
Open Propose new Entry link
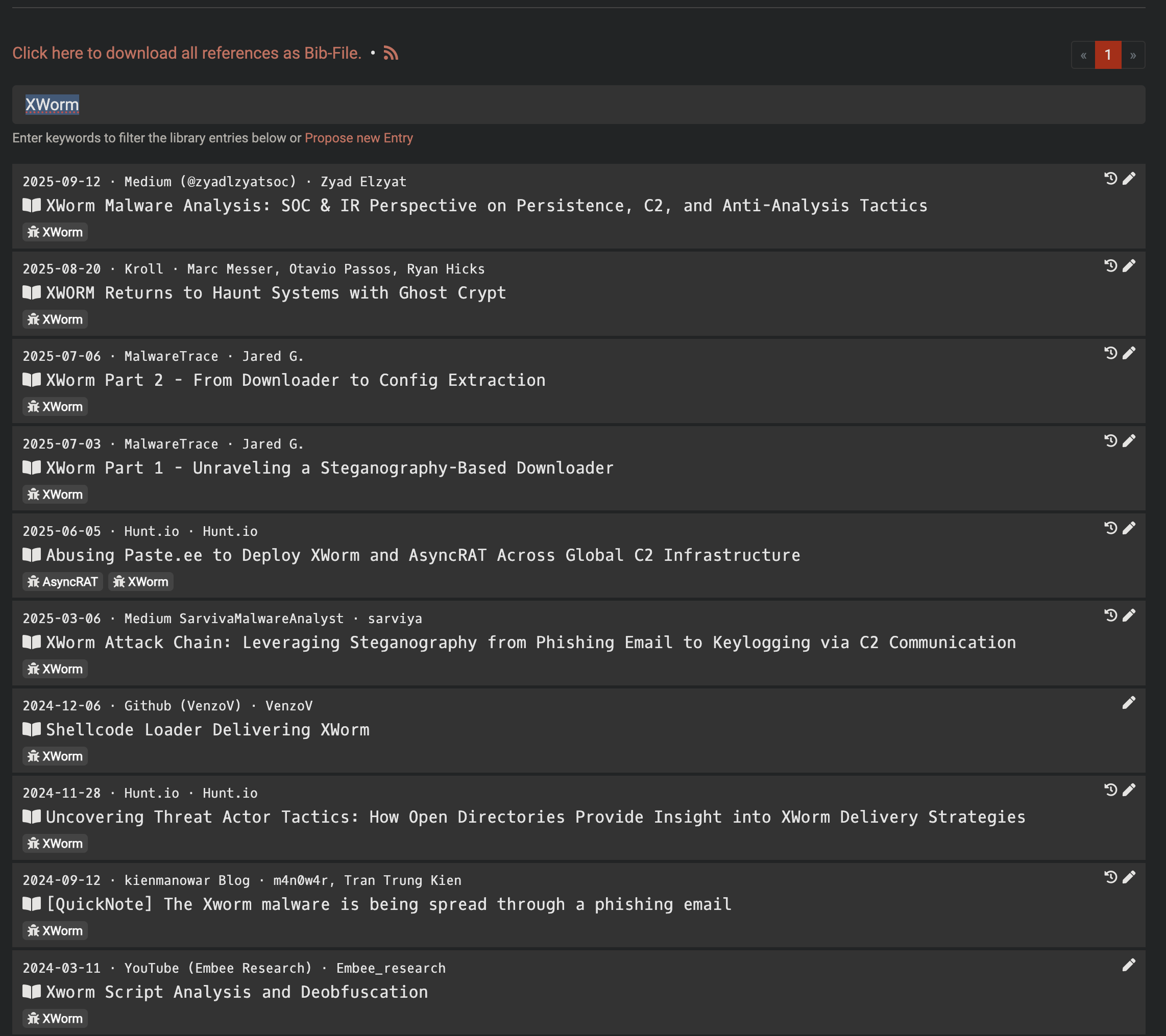pyautogui.click(x=358, y=138)
